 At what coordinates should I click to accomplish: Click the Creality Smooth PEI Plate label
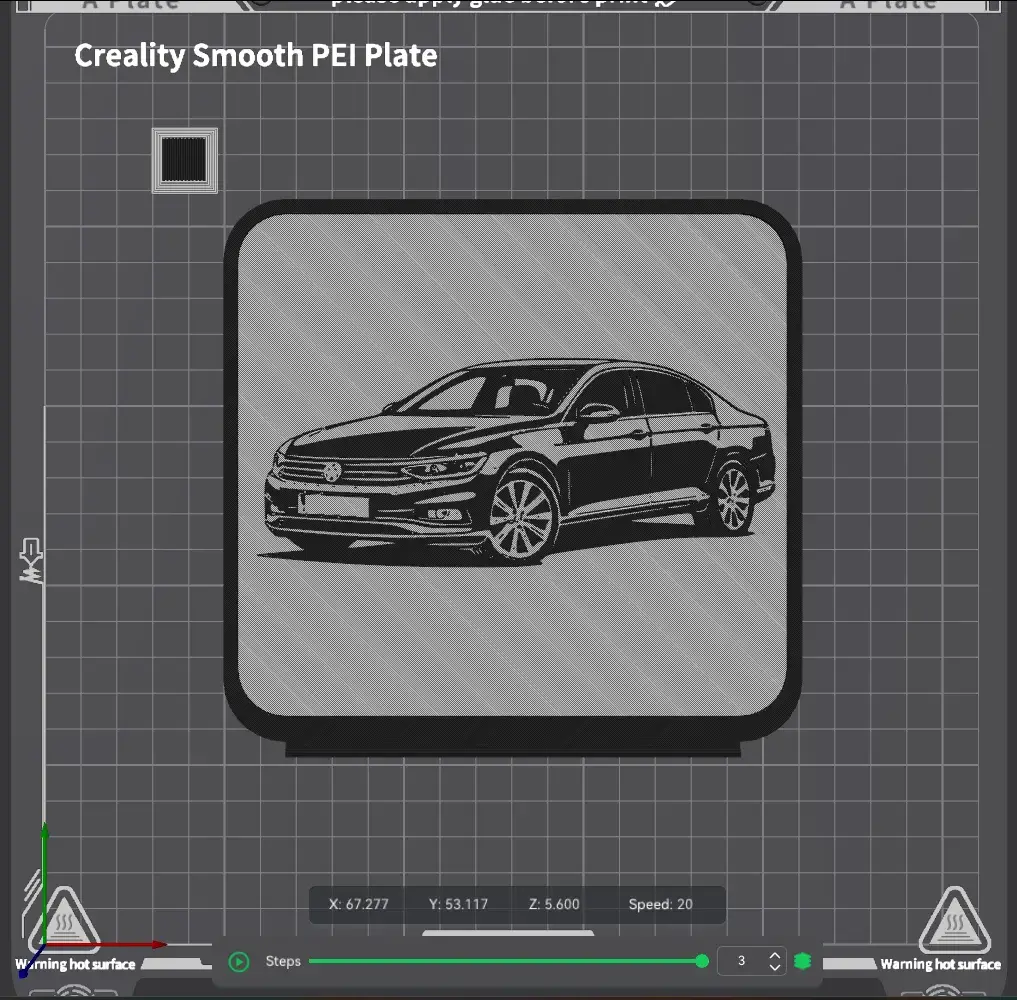[x=256, y=56]
